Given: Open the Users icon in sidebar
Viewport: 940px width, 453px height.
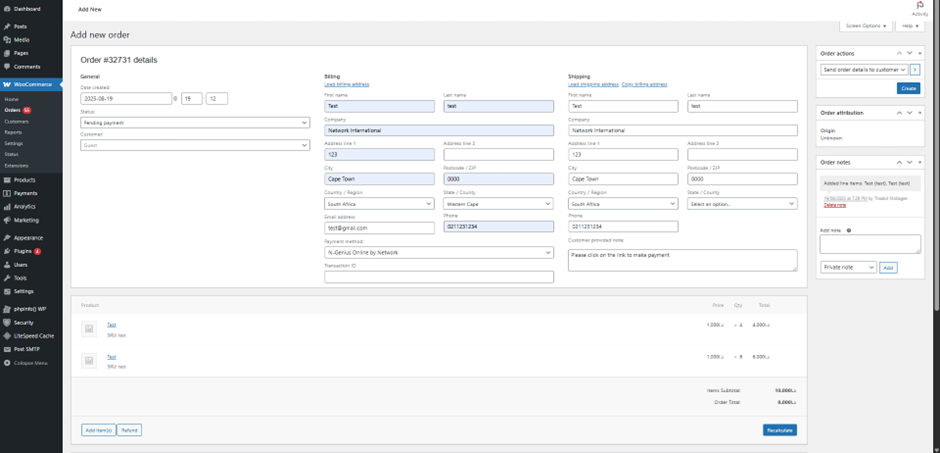Looking at the screenshot, I should pyautogui.click(x=7, y=264).
